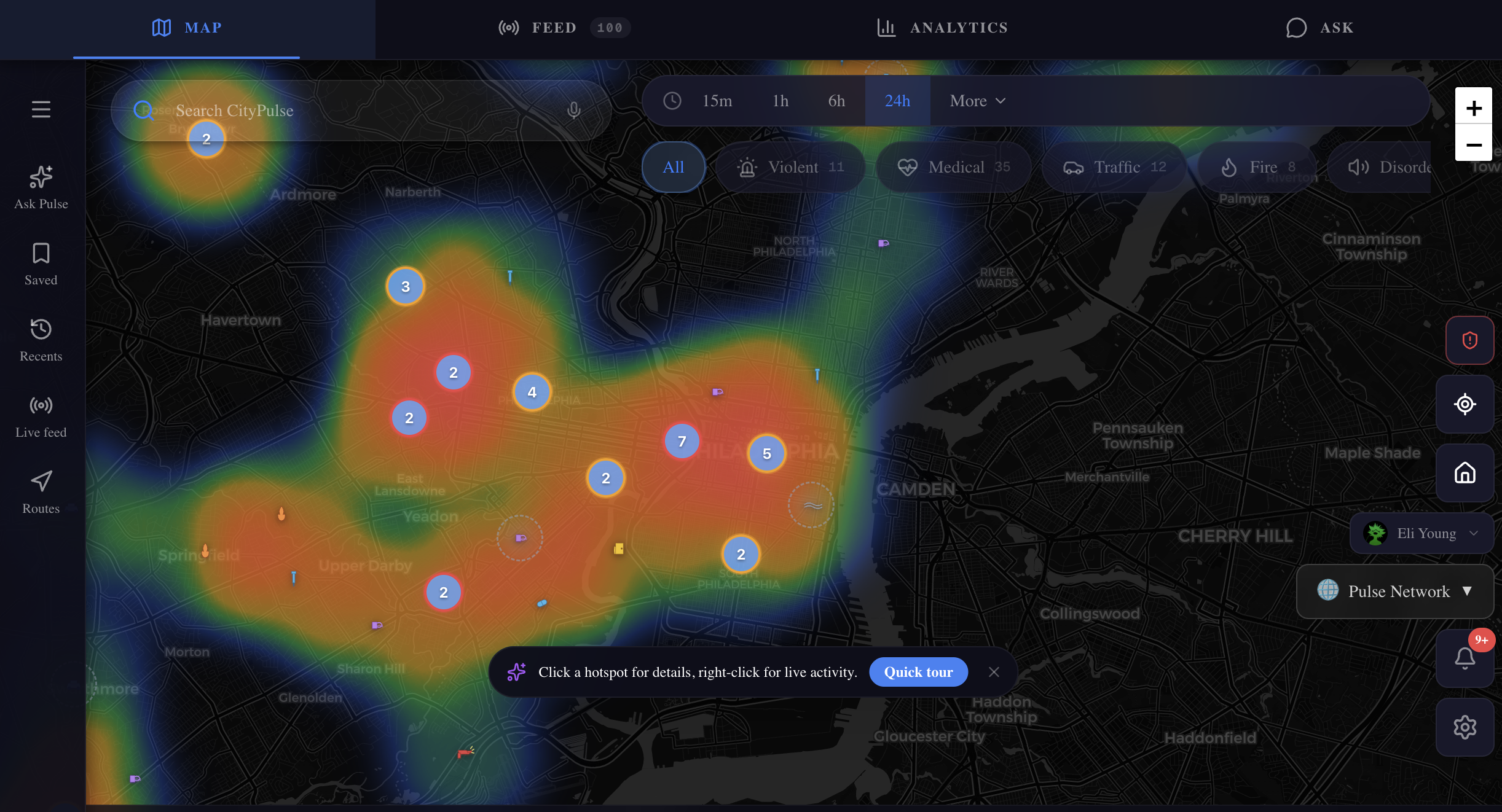
Task: Click the microphone voice search icon
Action: (x=574, y=110)
